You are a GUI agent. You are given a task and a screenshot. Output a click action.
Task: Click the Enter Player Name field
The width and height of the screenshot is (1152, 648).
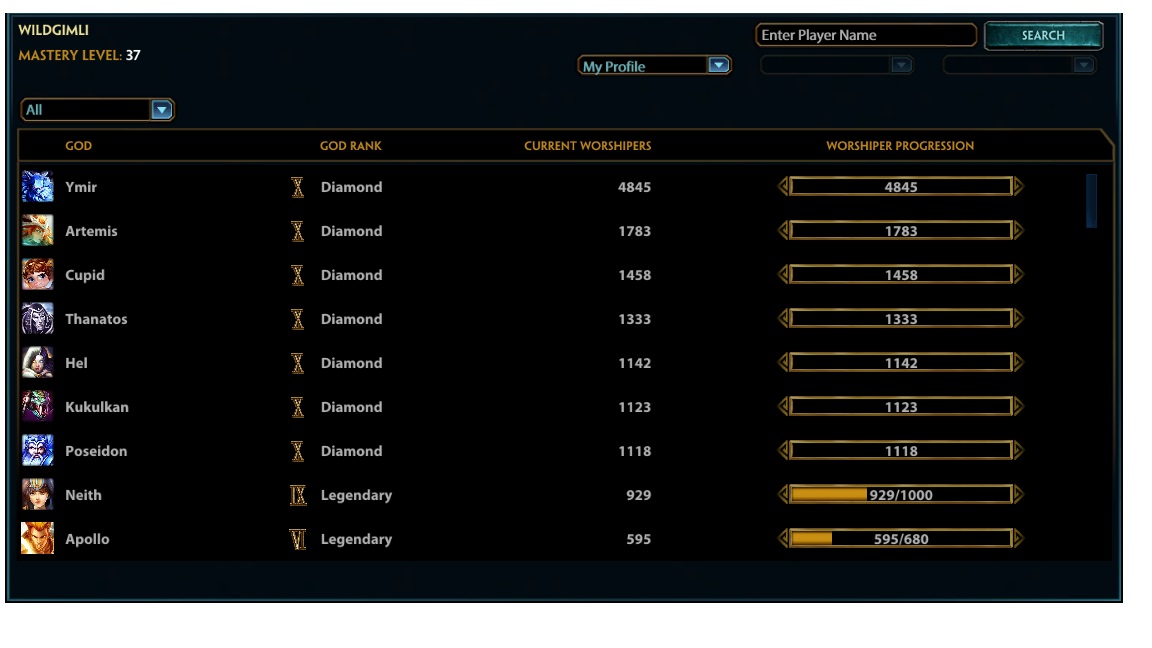click(865, 35)
